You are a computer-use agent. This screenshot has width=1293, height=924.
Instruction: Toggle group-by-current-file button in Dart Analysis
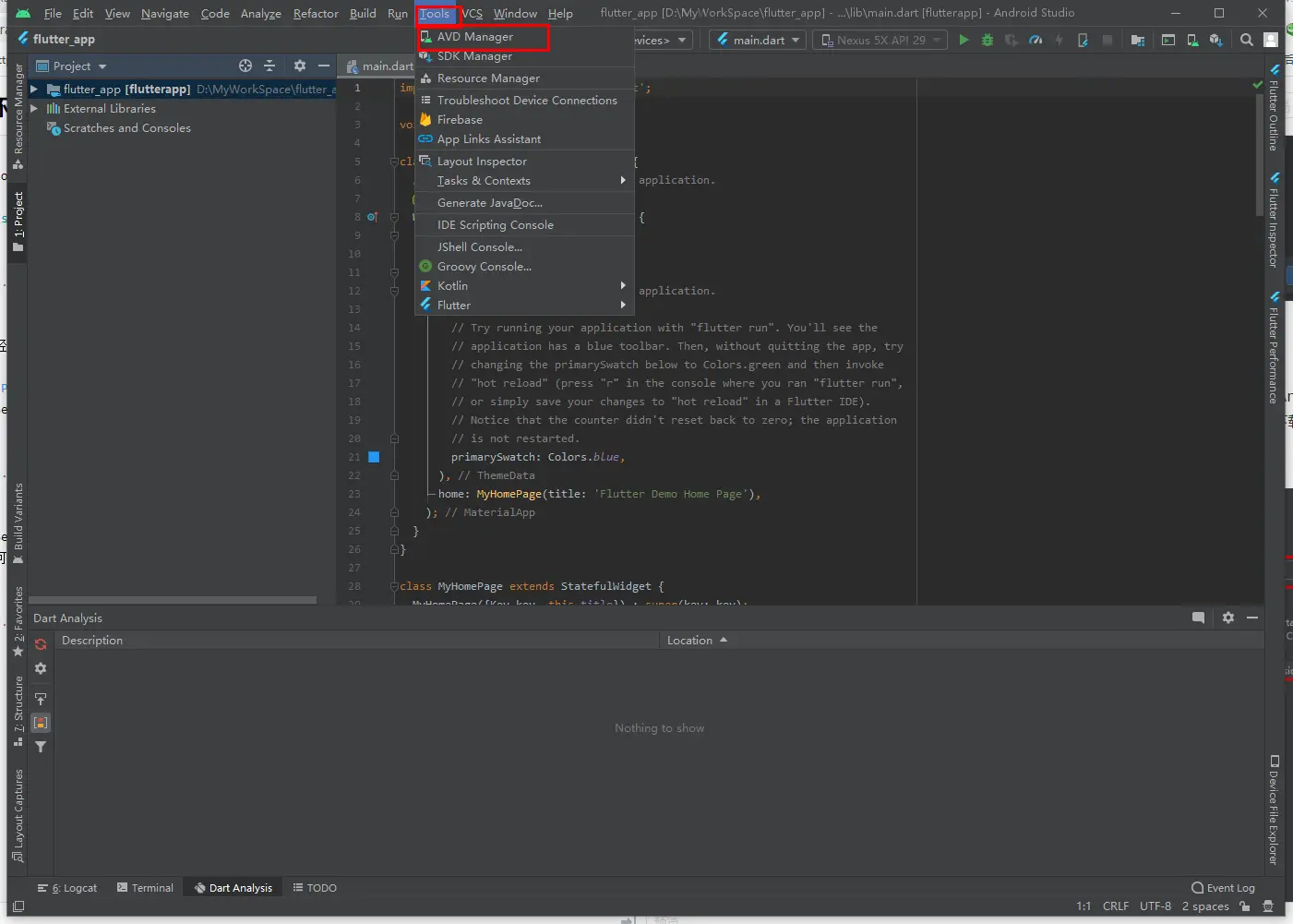(41, 723)
